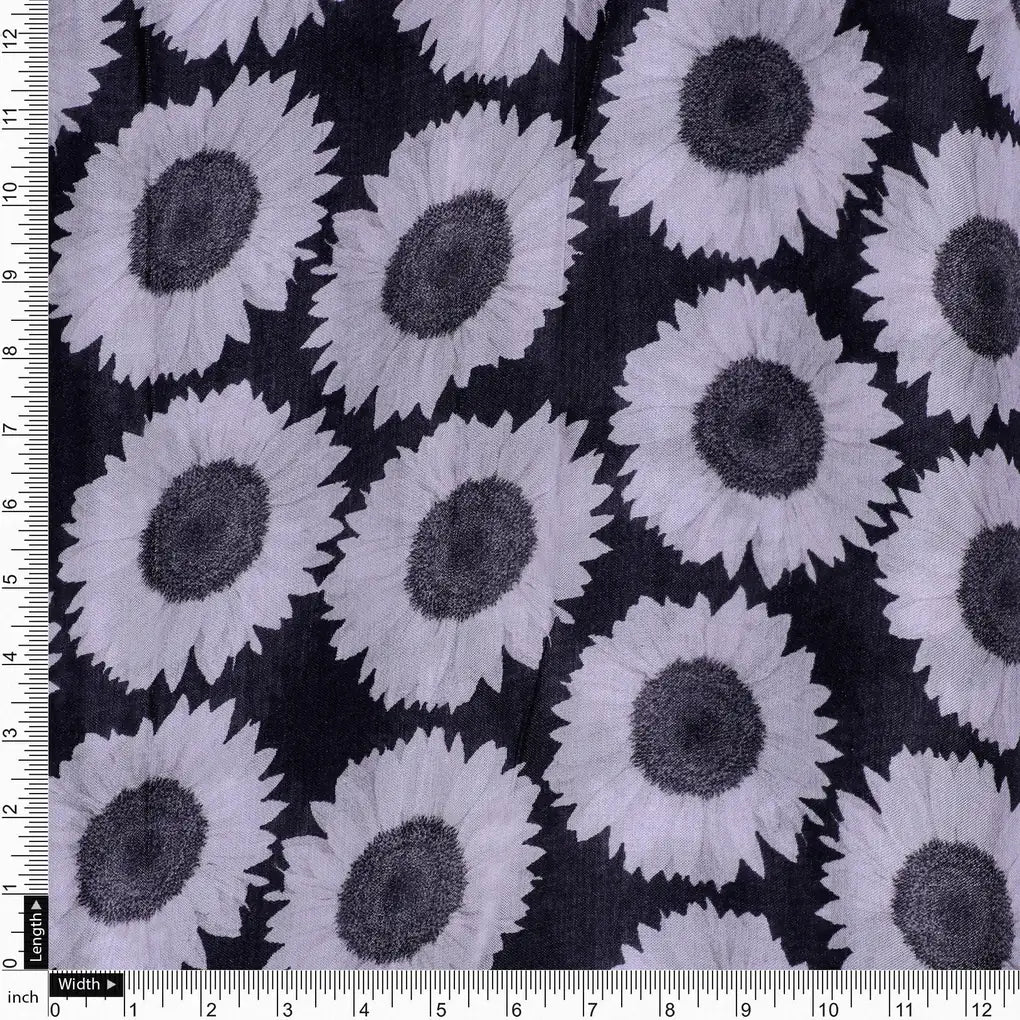
Task: Click the 'inch' unit text in the corner
Action: click(x=23, y=997)
